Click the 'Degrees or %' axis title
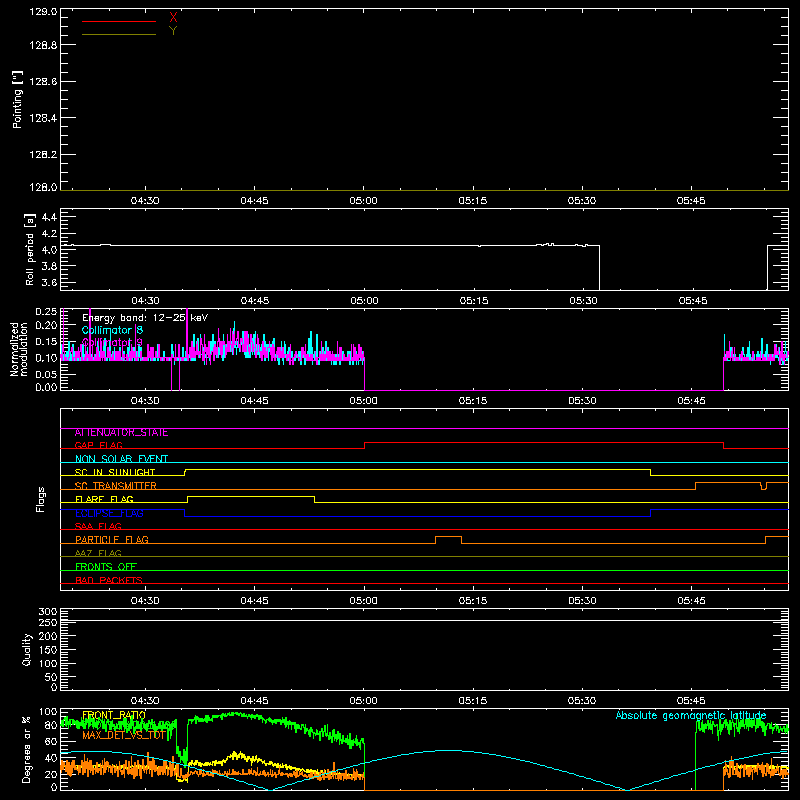This screenshot has height=800, width=800. [x=27, y=749]
